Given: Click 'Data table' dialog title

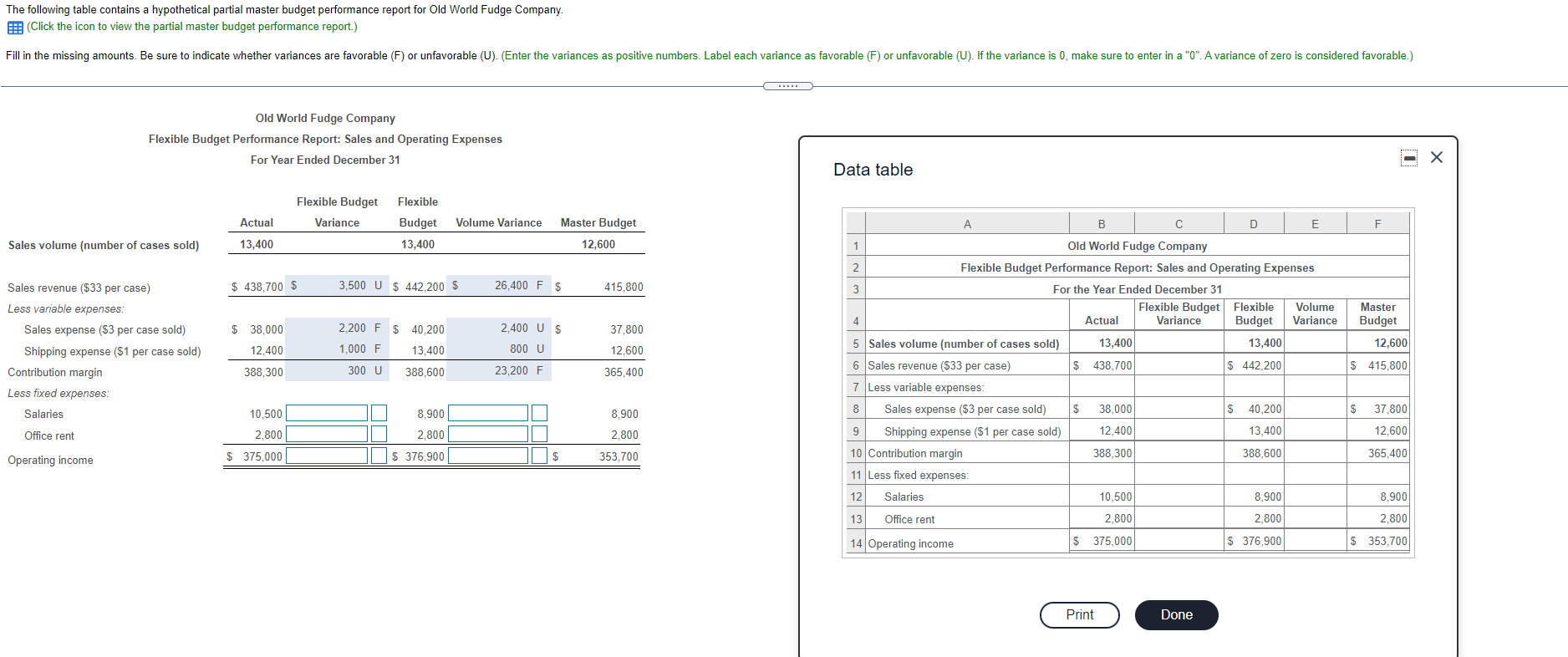Looking at the screenshot, I should 873,170.
